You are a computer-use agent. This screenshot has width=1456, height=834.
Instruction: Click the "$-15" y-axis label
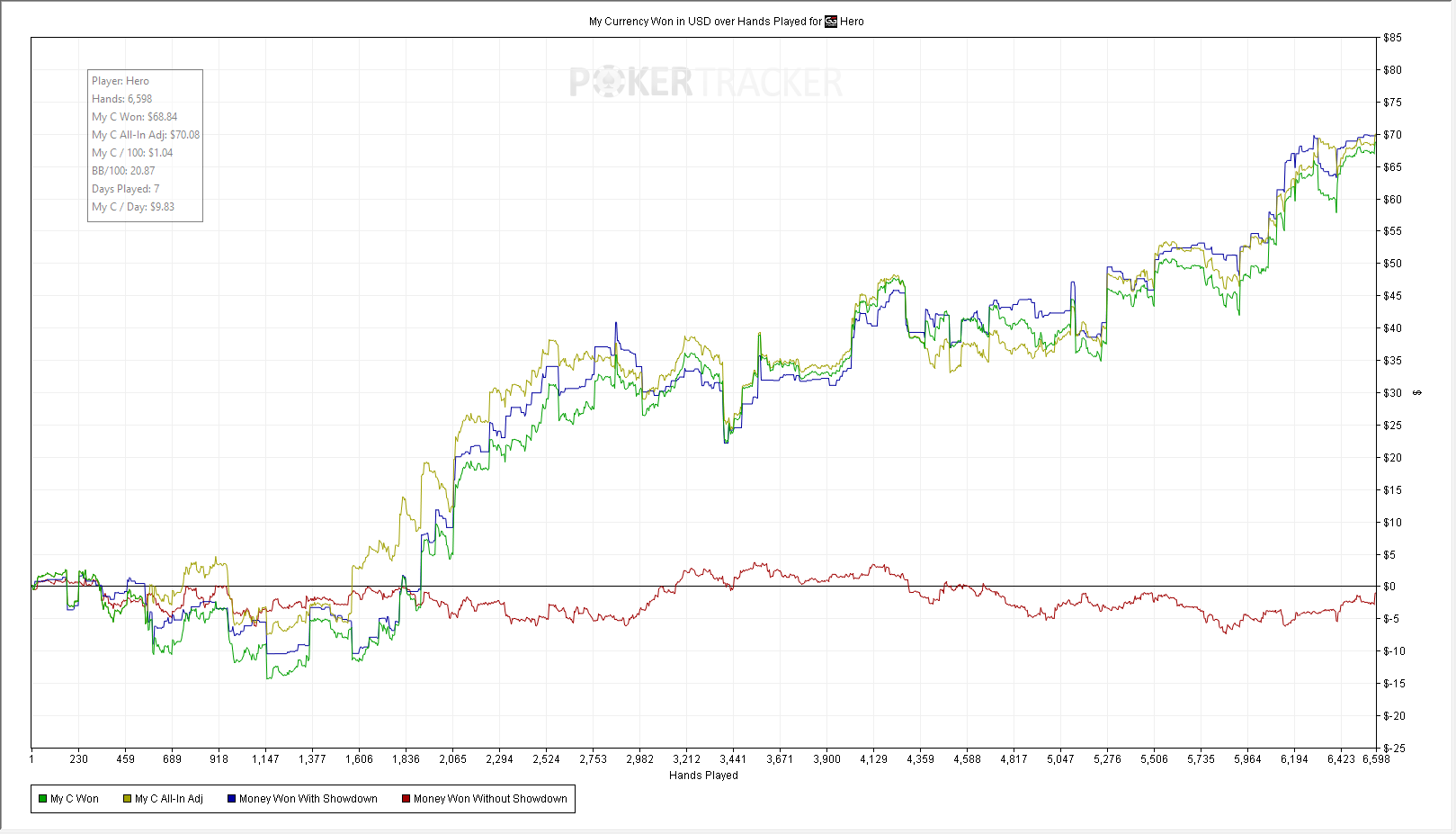1394,684
